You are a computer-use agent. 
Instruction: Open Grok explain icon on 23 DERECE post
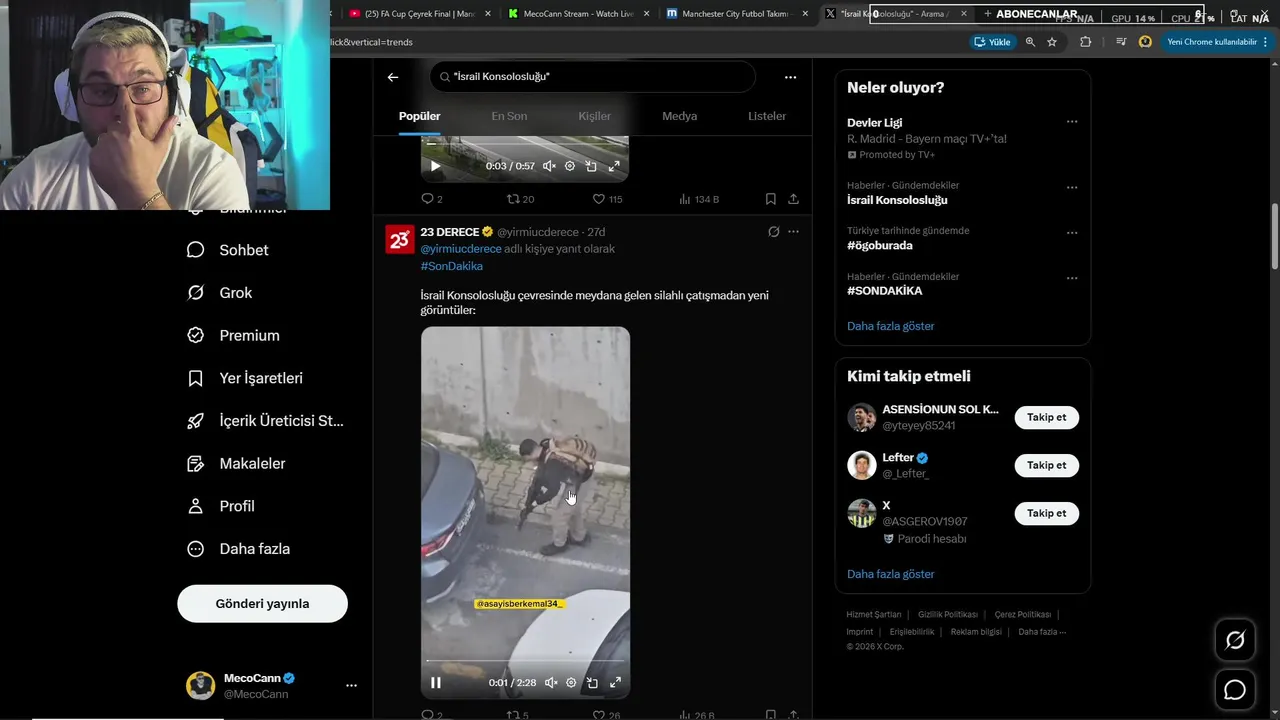(773, 232)
